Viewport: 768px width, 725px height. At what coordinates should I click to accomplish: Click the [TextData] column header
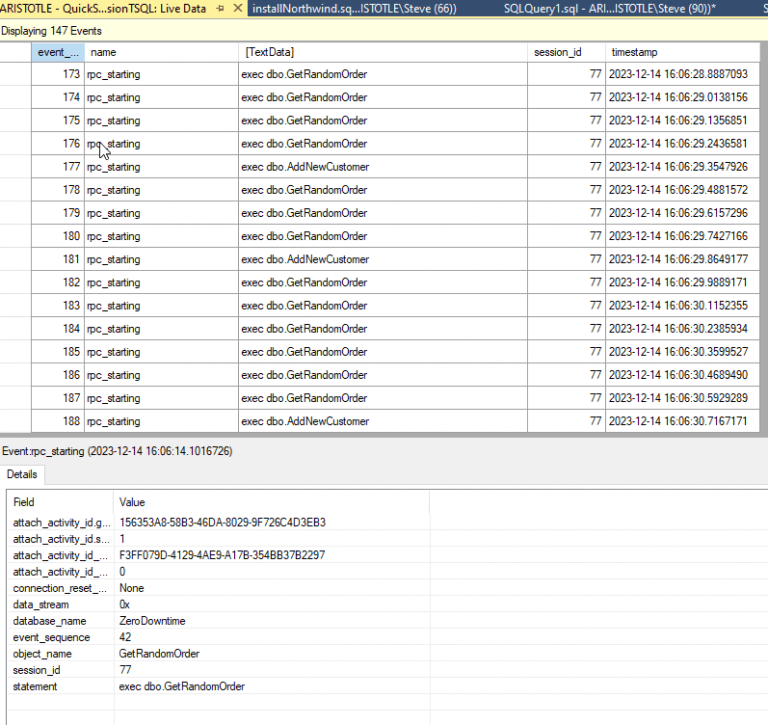point(383,52)
